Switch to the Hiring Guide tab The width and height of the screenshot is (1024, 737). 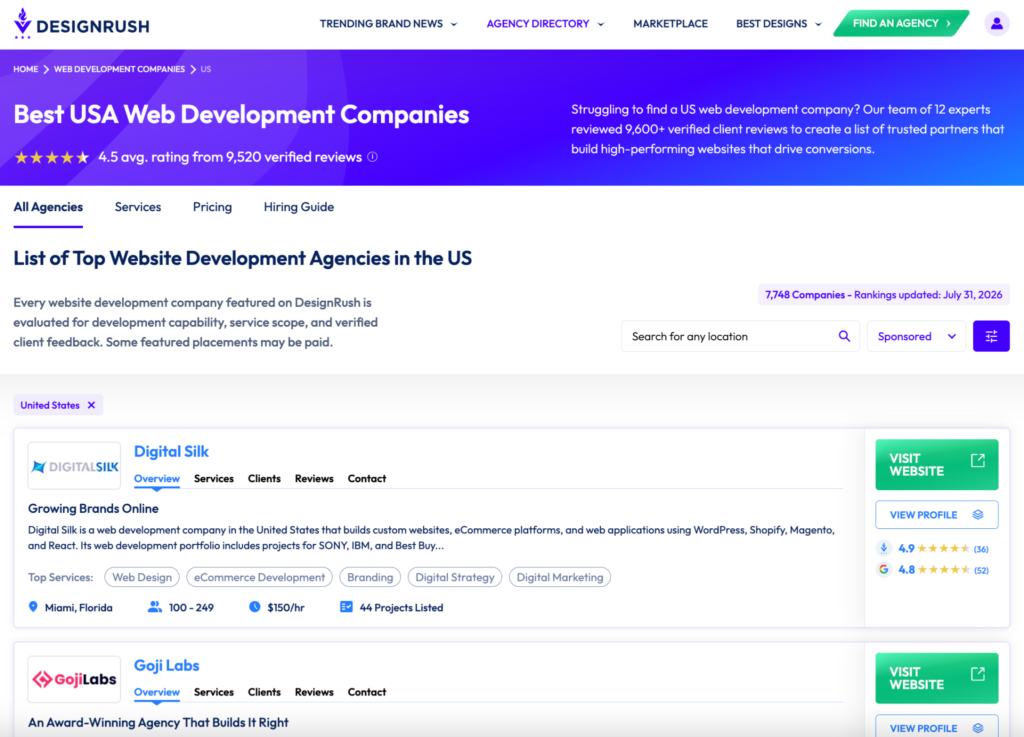click(298, 207)
